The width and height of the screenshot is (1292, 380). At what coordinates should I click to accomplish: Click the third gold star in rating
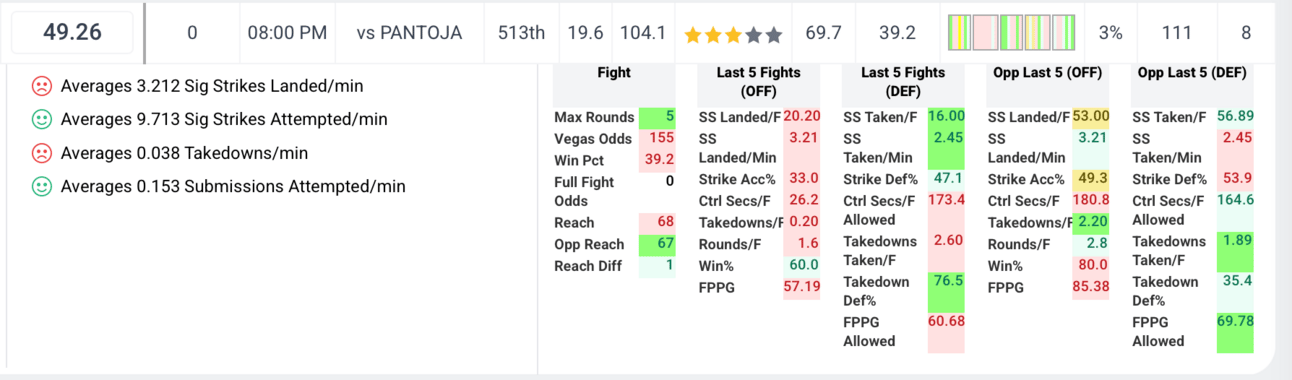733,34
